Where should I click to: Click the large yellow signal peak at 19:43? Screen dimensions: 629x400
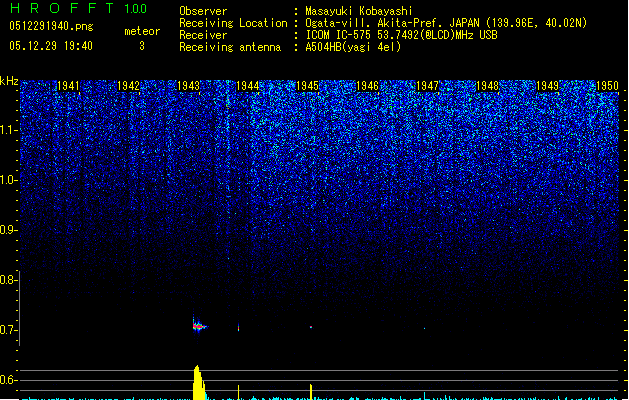[x=199, y=382]
